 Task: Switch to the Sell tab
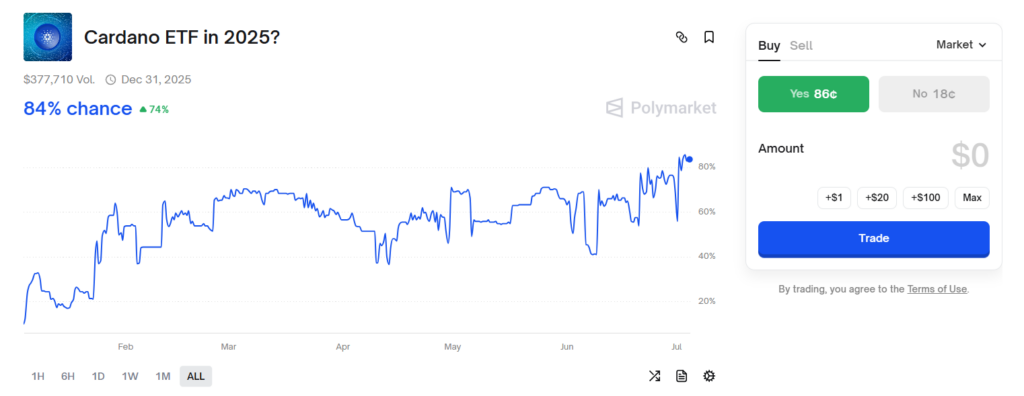[801, 45]
